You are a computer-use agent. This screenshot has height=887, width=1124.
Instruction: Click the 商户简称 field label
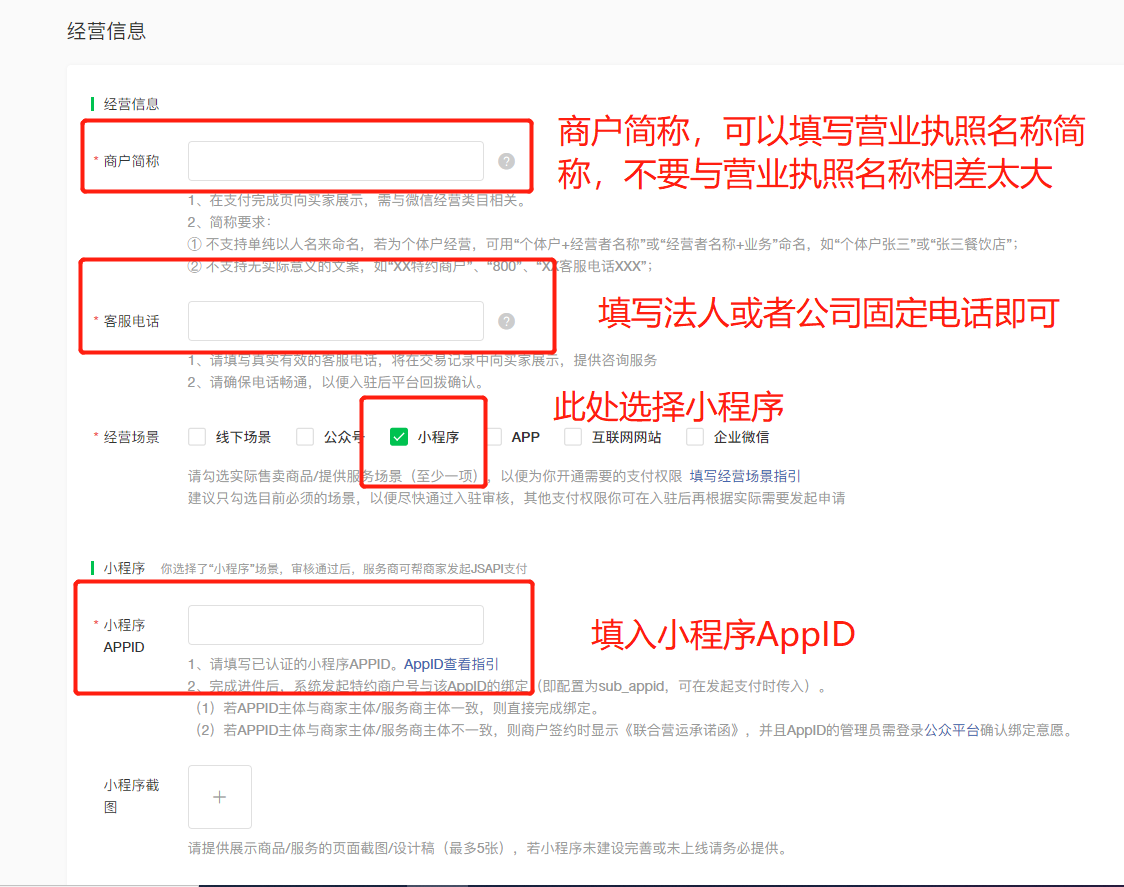(x=131, y=161)
